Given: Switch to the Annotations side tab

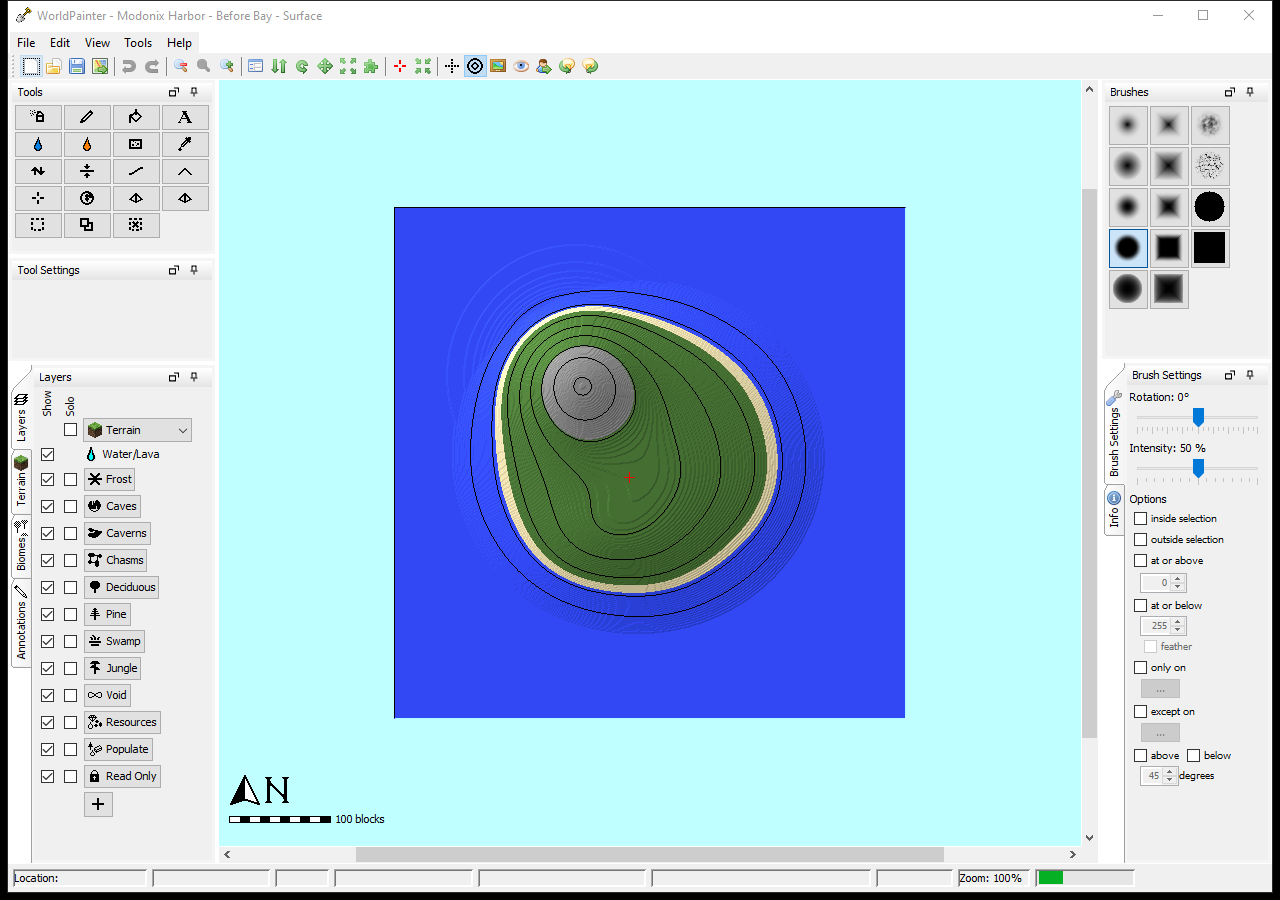Looking at the screenshot, I should click(x=21, y=623).
